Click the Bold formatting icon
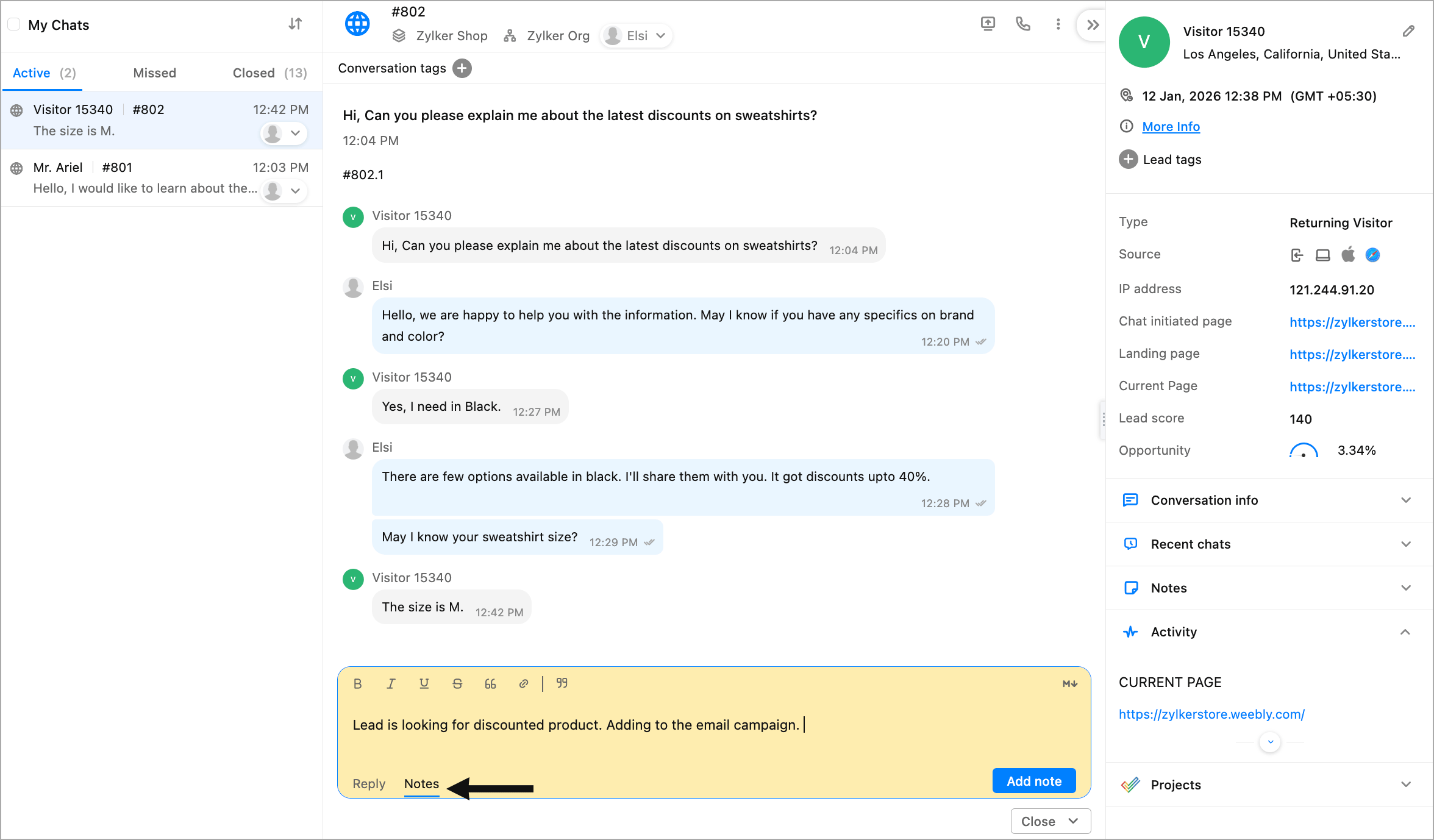The image size is (1434, 840). pos(358,684)
